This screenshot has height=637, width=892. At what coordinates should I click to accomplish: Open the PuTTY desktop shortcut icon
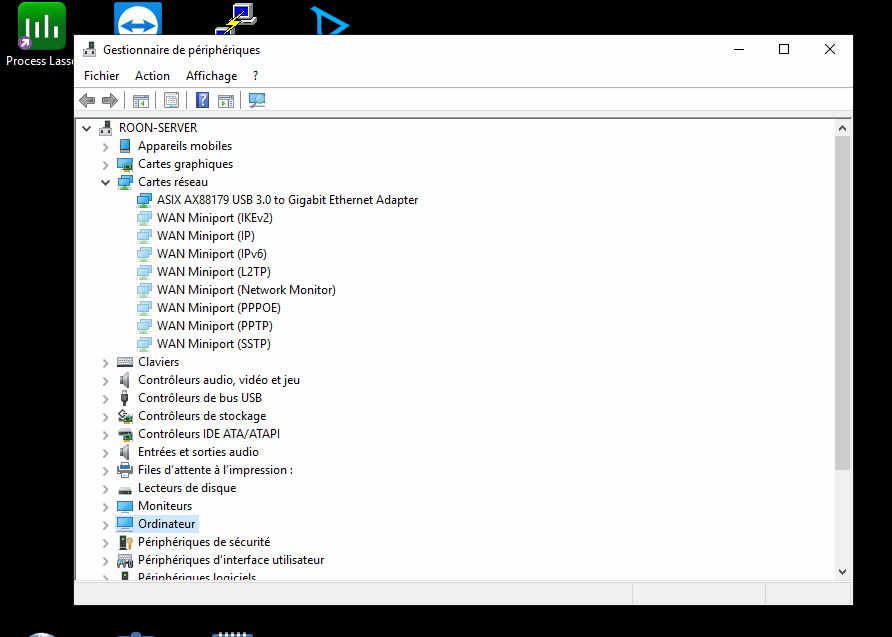click(236, 19)
